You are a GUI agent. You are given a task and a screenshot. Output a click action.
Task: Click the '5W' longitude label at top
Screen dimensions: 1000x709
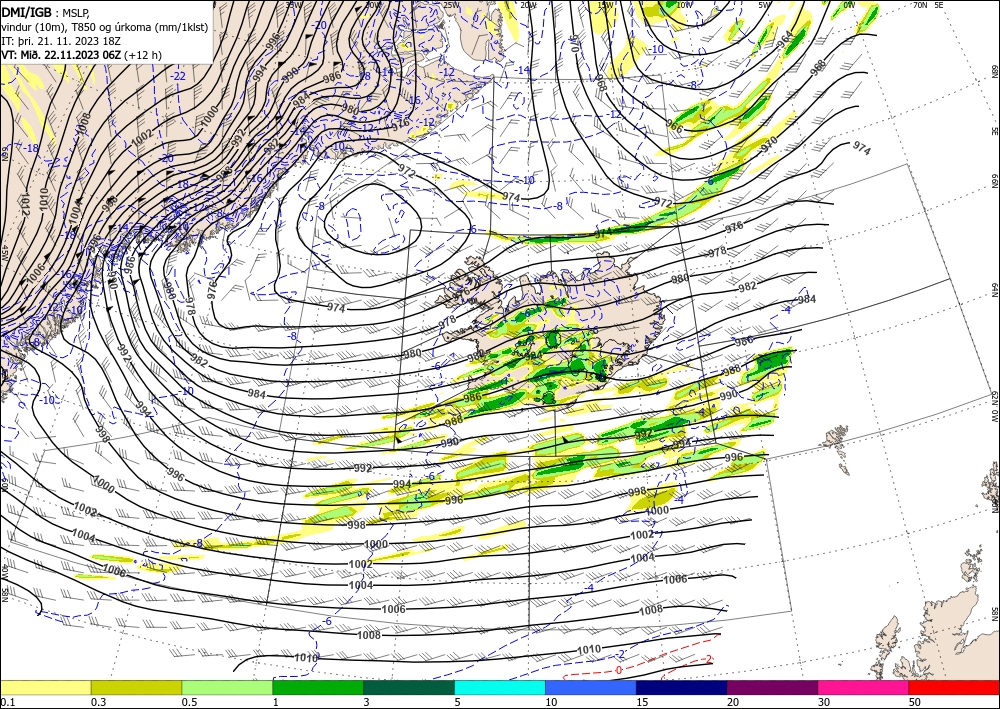tap(764, 5)
